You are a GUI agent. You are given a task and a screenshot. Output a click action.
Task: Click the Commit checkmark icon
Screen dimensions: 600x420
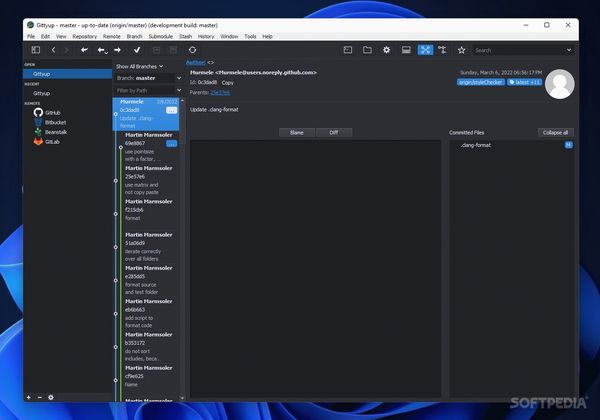[x=137, y=49]
